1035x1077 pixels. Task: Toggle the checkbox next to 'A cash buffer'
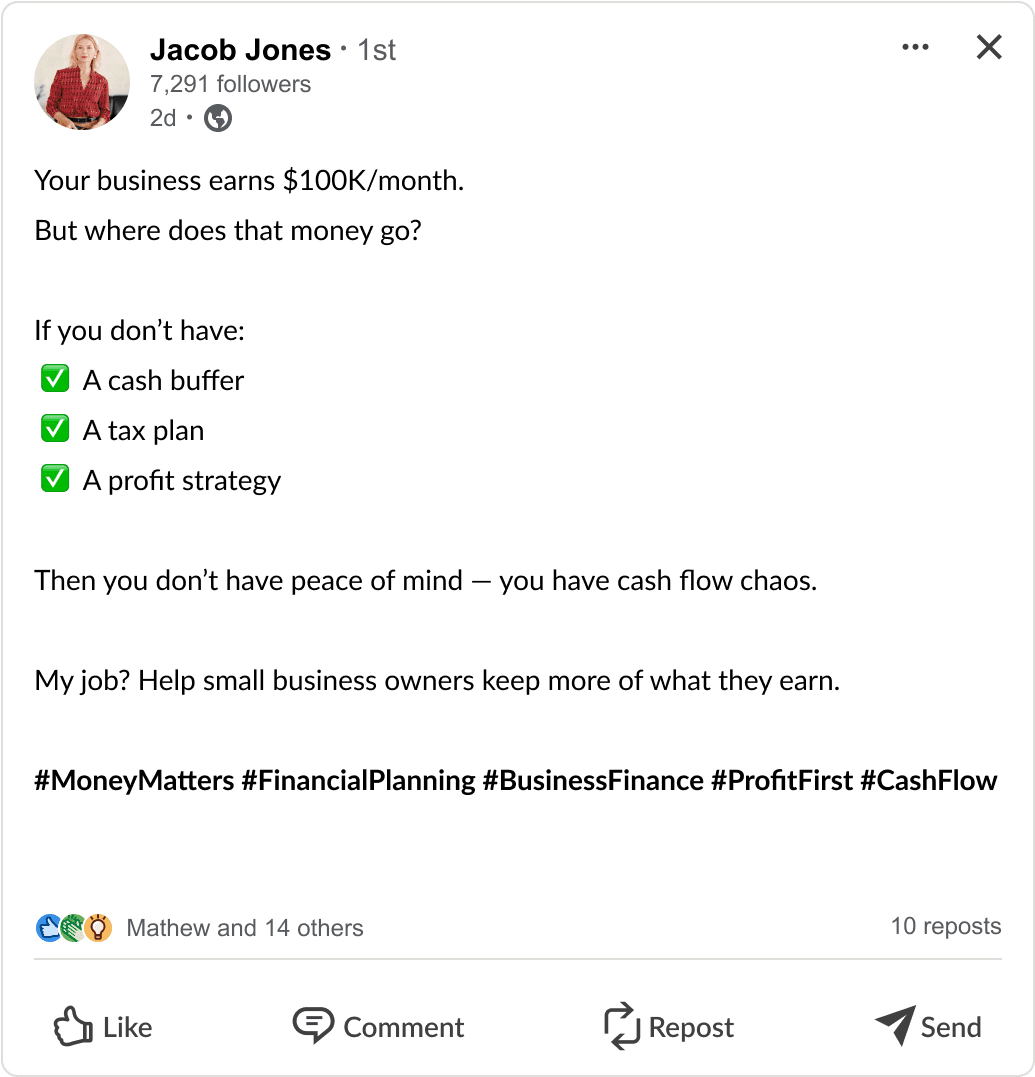click(54, 378)
